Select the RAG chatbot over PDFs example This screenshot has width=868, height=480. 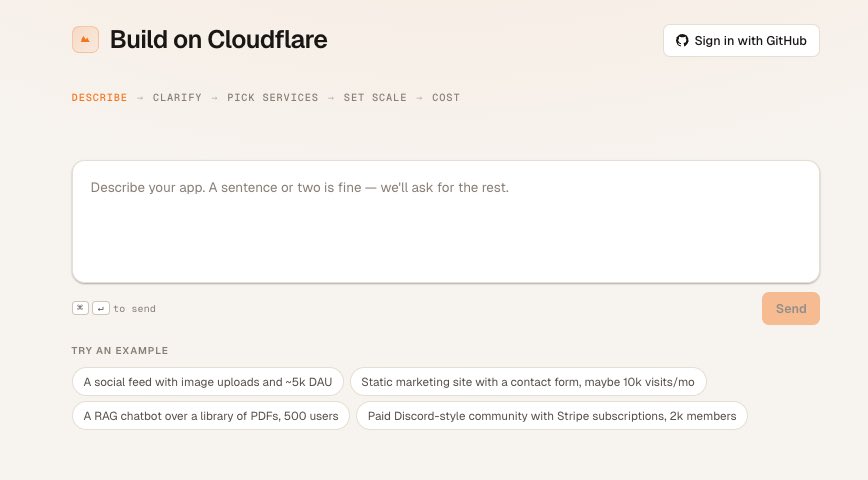pyautogui.click(x=211, y=416)
